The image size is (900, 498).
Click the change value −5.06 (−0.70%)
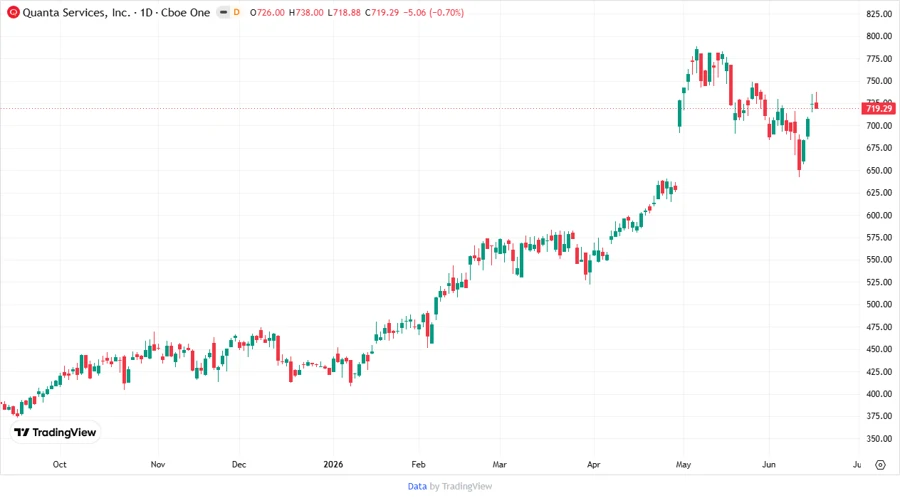[433, 13]
